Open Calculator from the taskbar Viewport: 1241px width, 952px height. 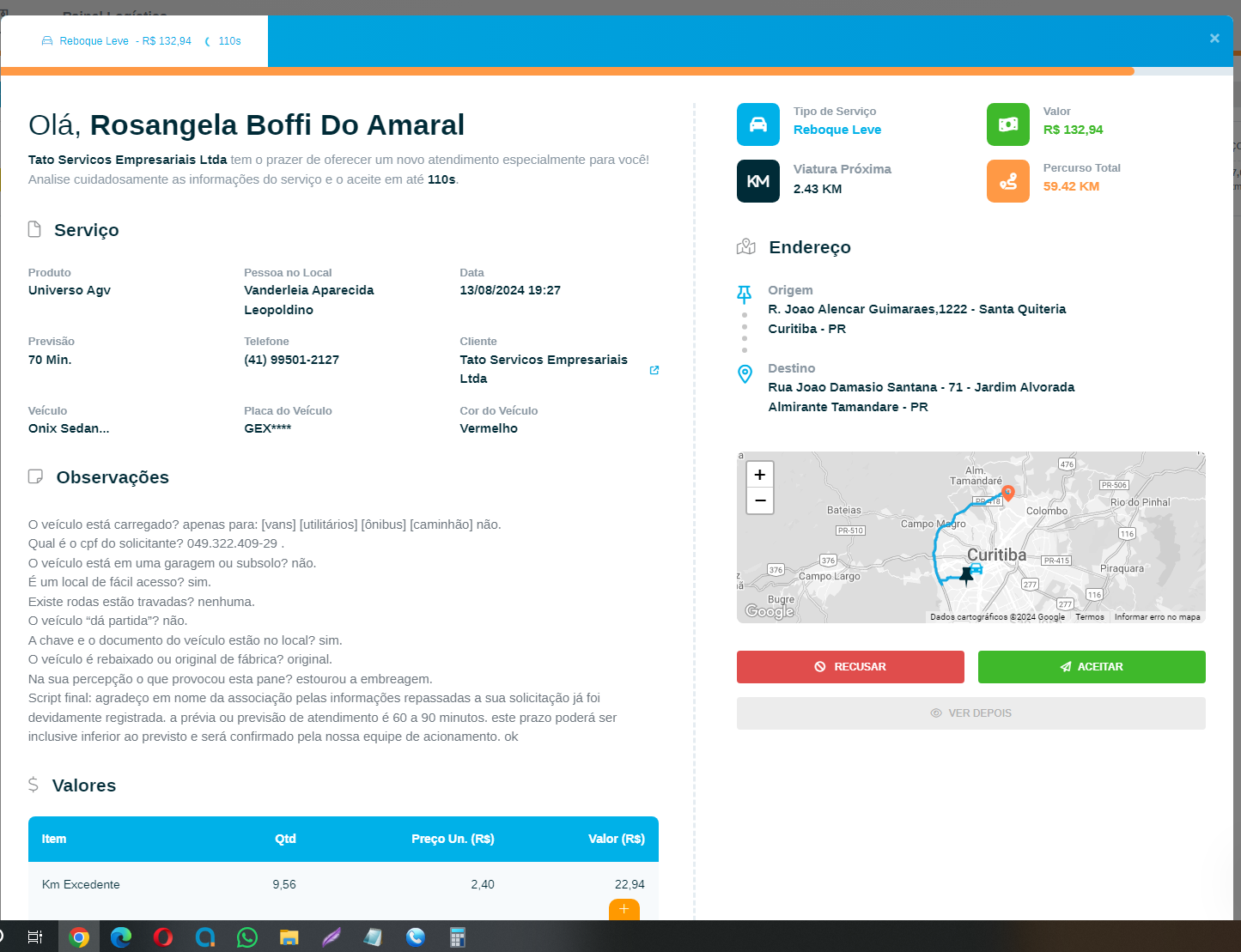coord(458,937)
